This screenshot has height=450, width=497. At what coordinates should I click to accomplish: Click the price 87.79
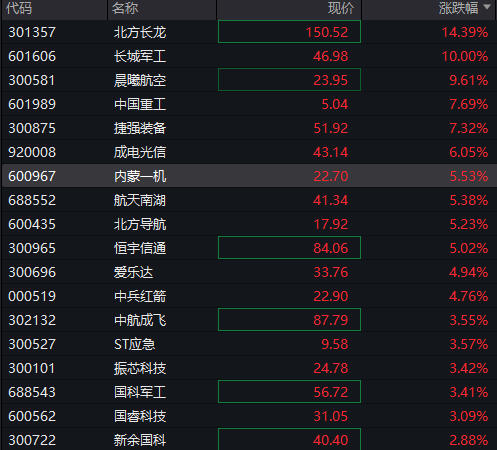[x=330, y=320]
